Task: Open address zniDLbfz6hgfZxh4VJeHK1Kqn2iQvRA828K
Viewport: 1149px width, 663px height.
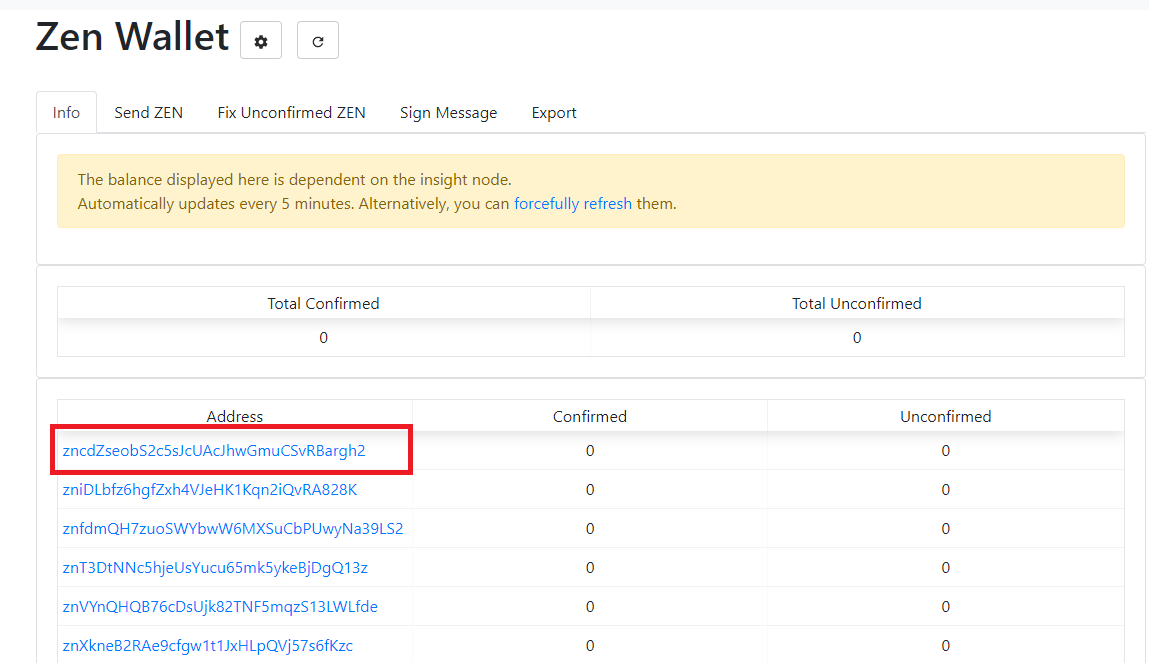Action: 210,489
